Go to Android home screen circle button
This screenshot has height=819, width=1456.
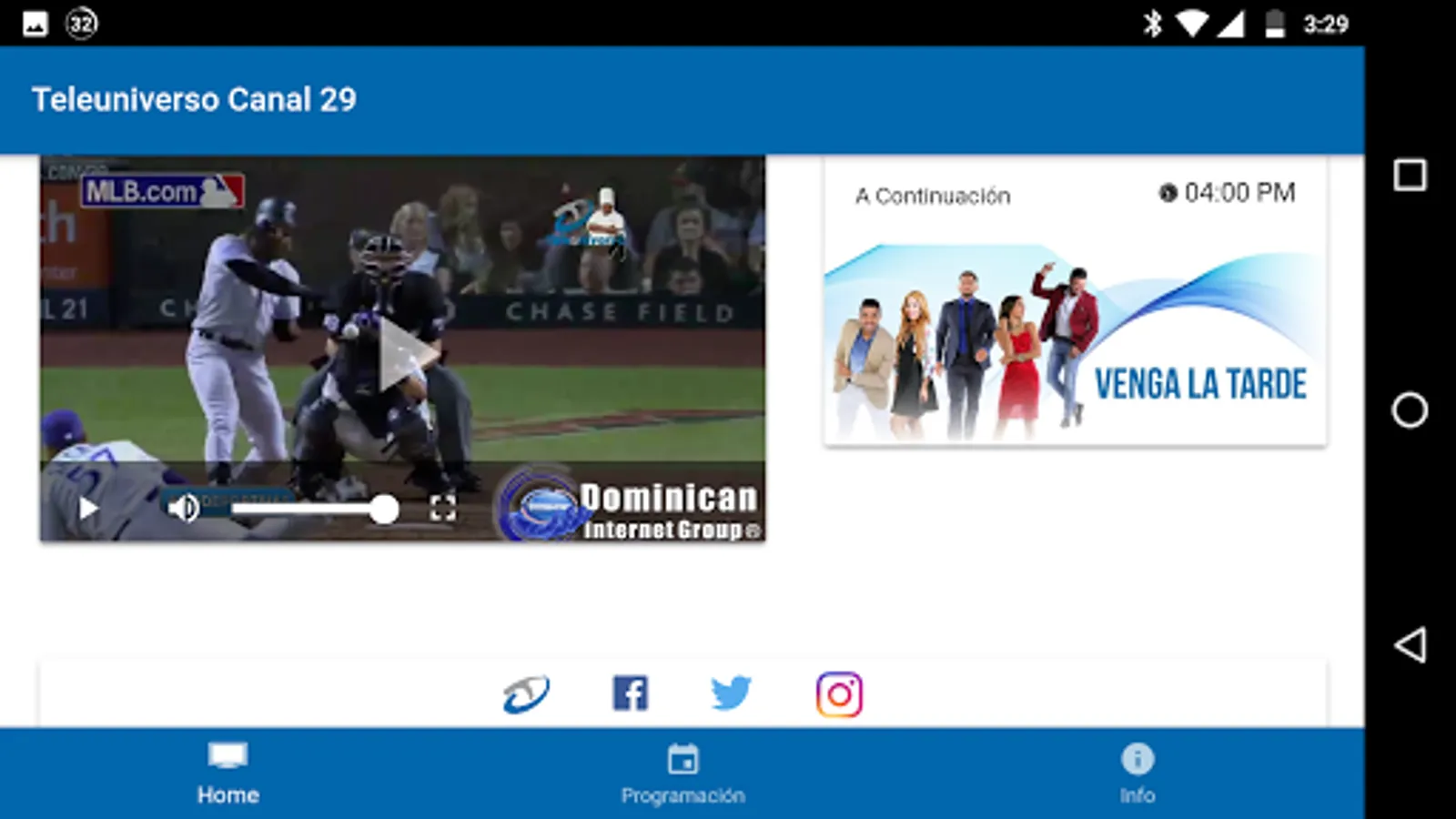pos(1410,409)
